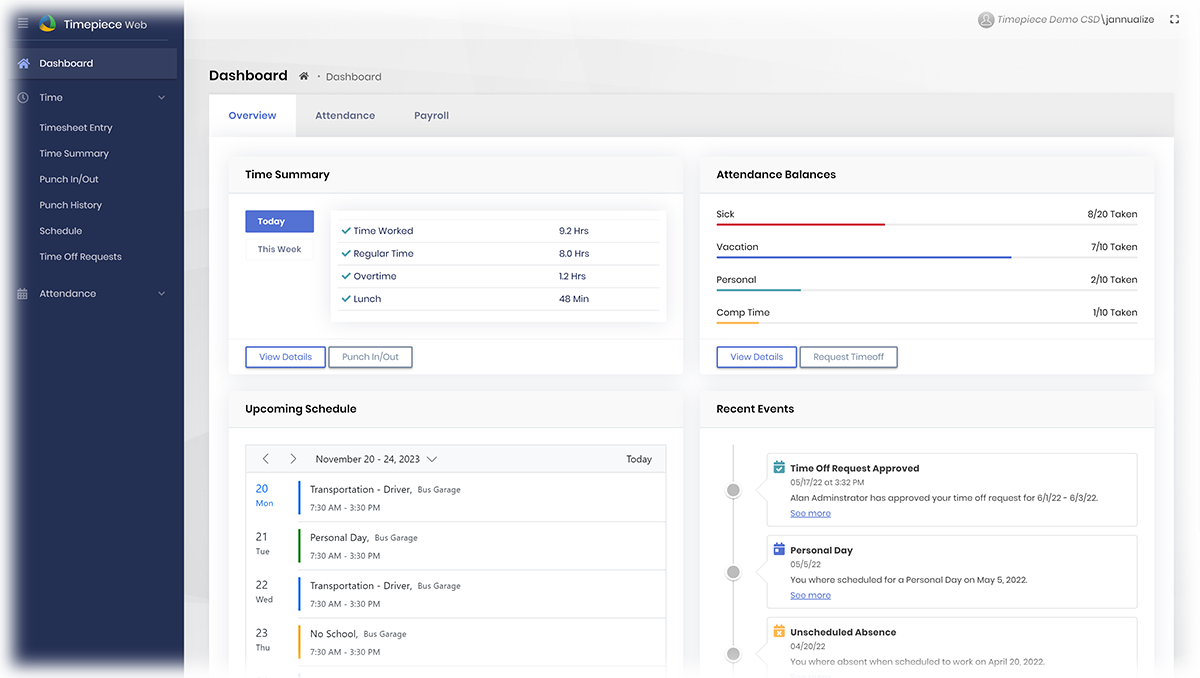Image resolution: width=1200 pixels, height=678 pixels.
Task: Go to previous week in schedule
Action: point(266,459)
